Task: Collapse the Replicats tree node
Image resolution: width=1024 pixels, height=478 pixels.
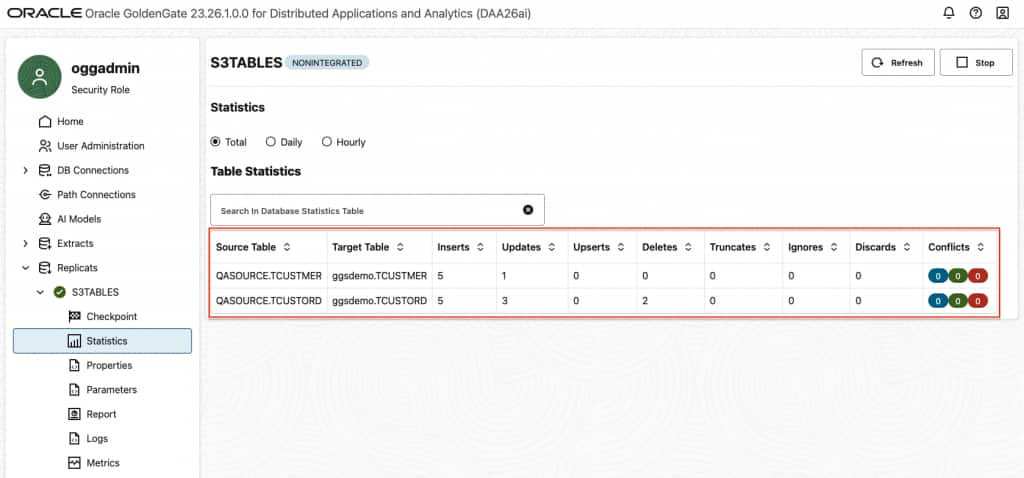Action: tap(25, 268)
